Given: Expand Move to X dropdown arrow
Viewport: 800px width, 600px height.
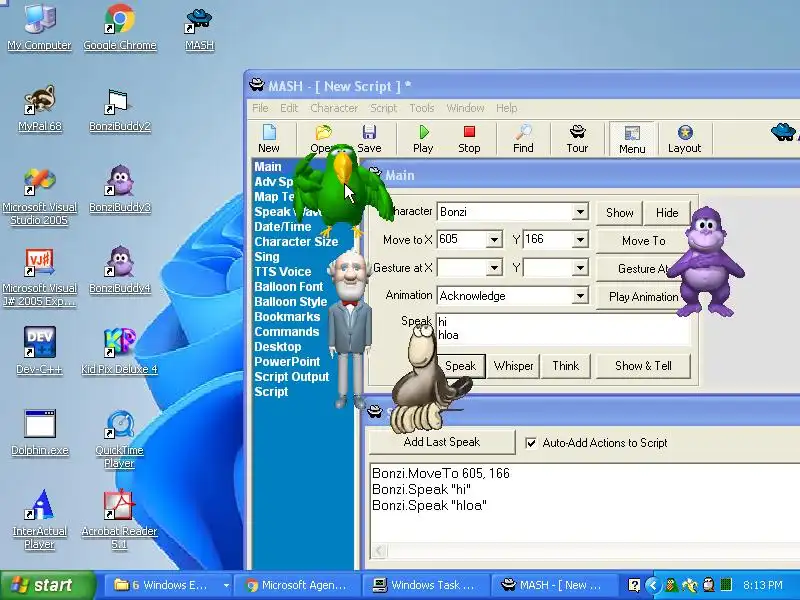Looking at the screenshot, I should point(494,240).
